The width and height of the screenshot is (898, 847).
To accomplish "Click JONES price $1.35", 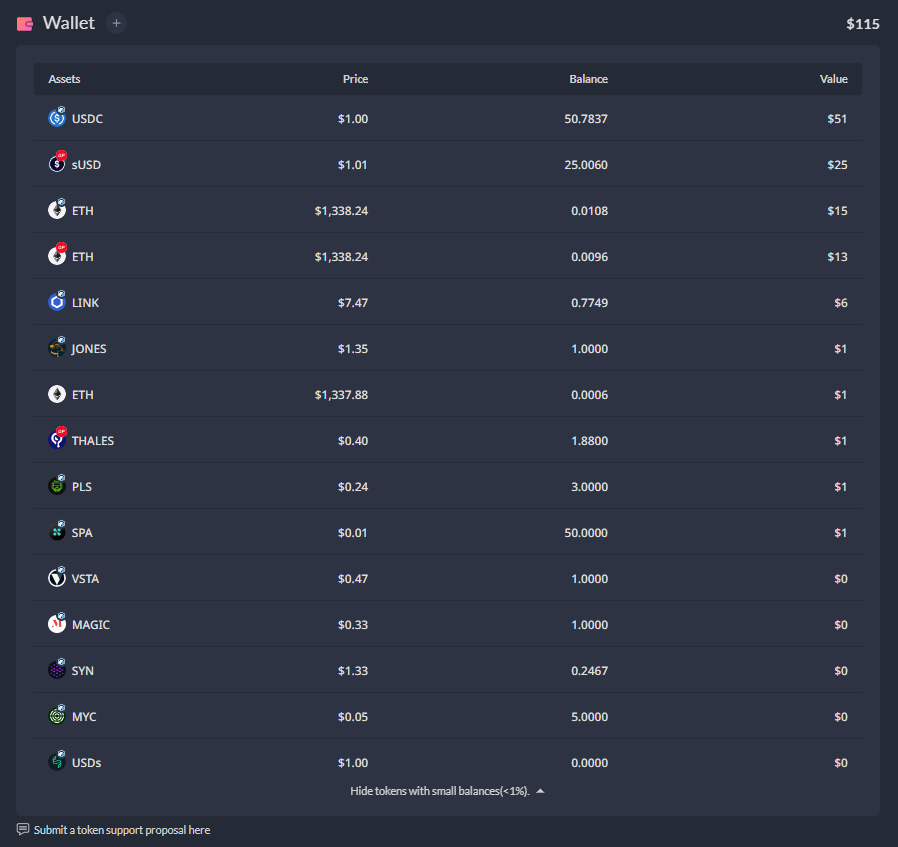I will 353,349.
